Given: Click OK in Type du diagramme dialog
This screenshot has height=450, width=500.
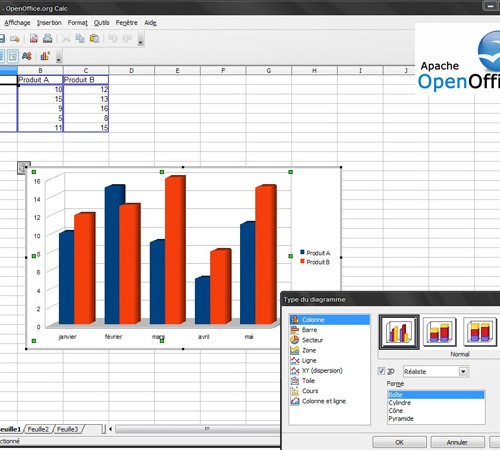Looking at the screenshot, I should (x=399, y=442).
